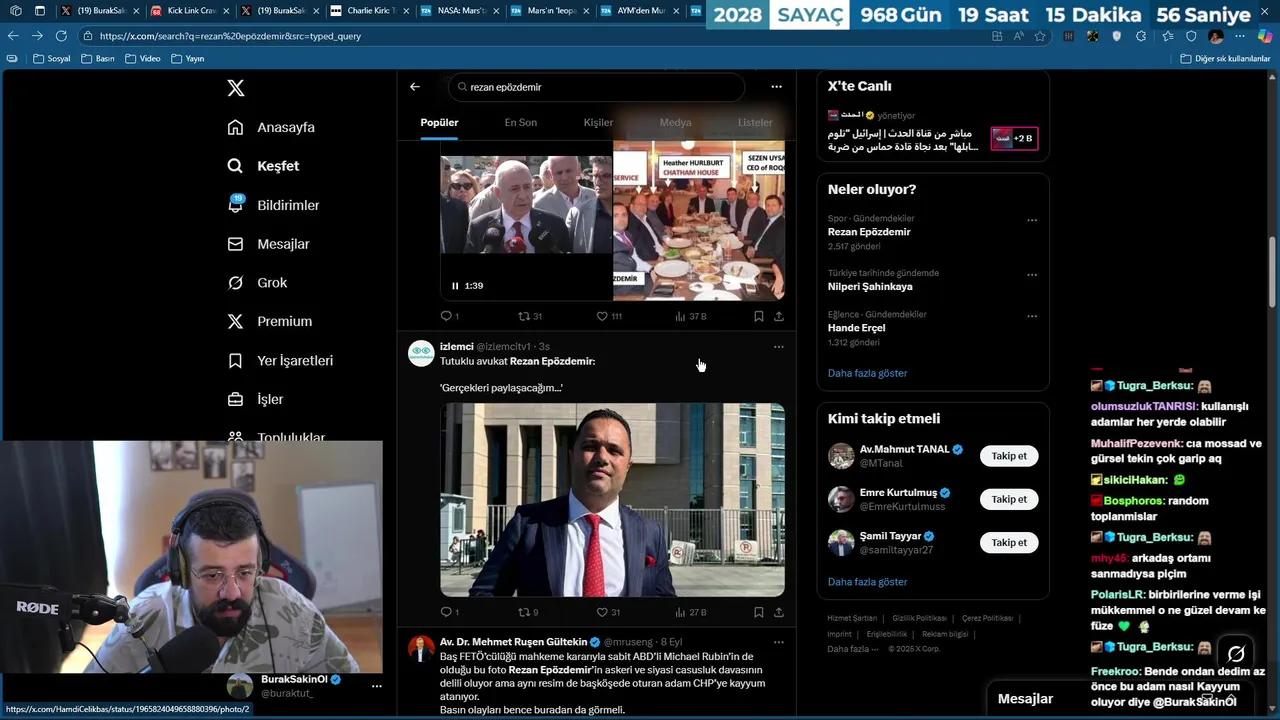
Task: Repost the izlemci post with 9 reposts
Action: tap(528, 612)
